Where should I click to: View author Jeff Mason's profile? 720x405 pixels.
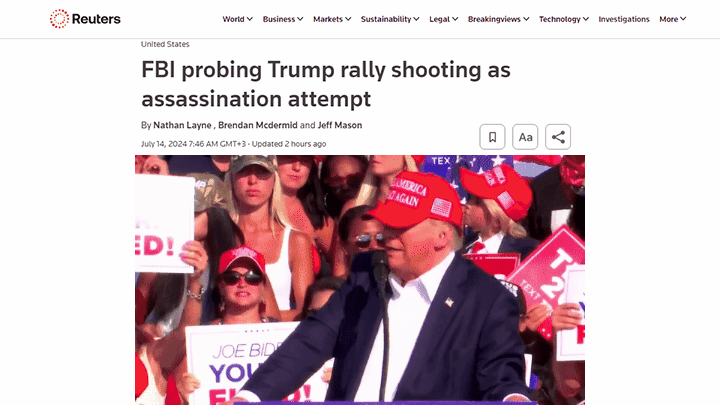[340, 125]
